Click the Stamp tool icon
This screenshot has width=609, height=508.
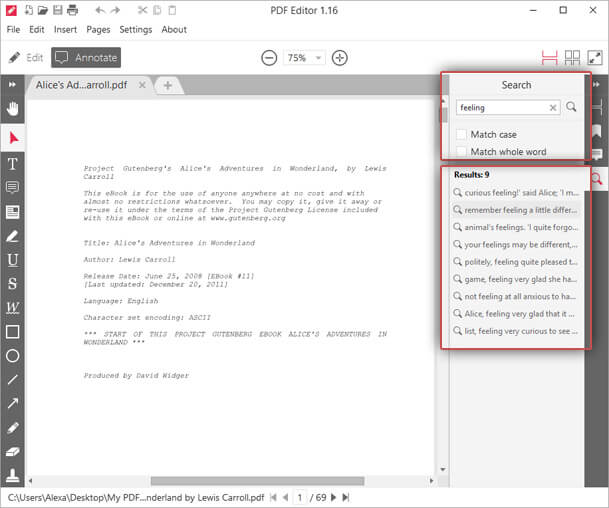(13, 475)
